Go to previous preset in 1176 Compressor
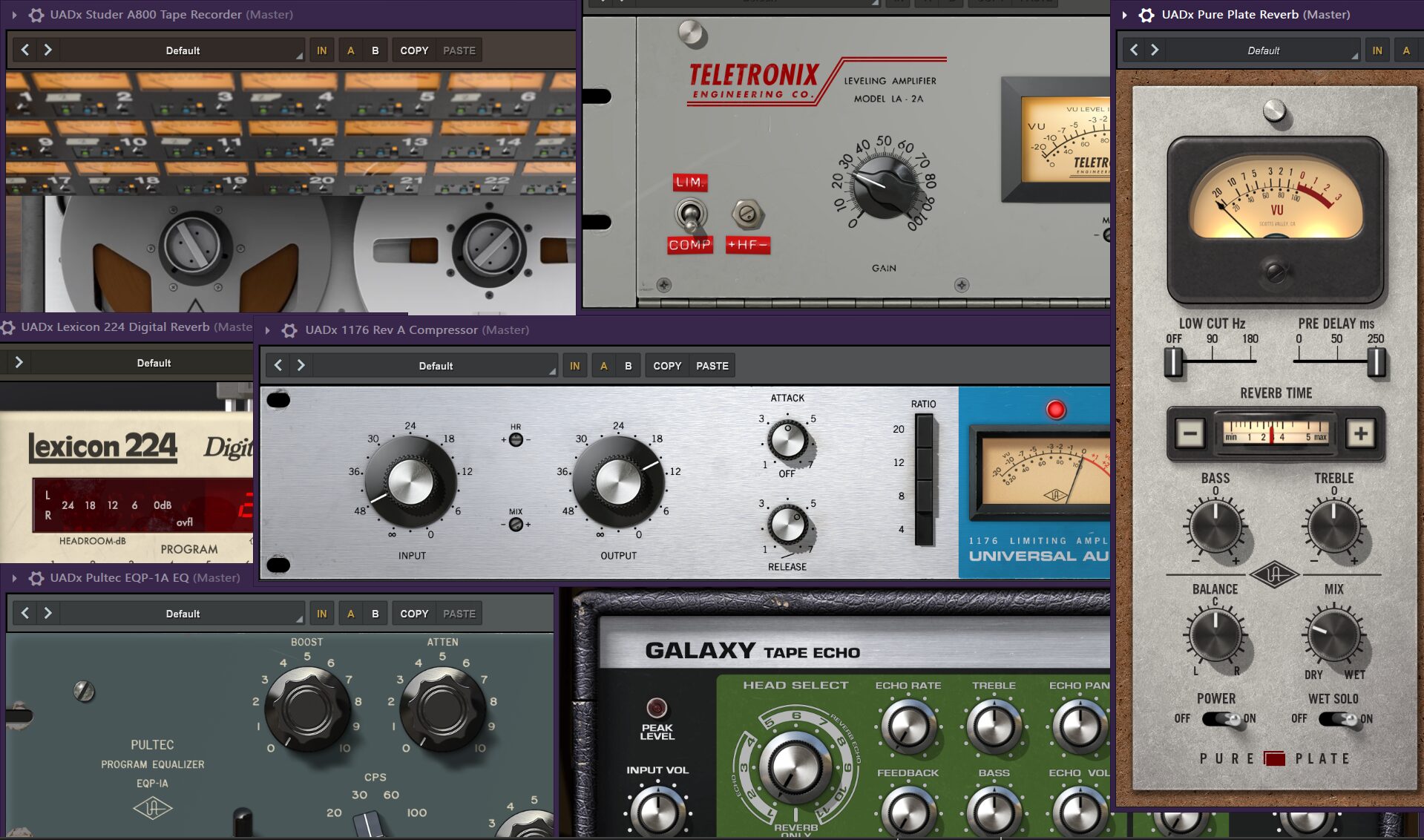The width and height of the screenshot is (1424, 840). [278, 365]
